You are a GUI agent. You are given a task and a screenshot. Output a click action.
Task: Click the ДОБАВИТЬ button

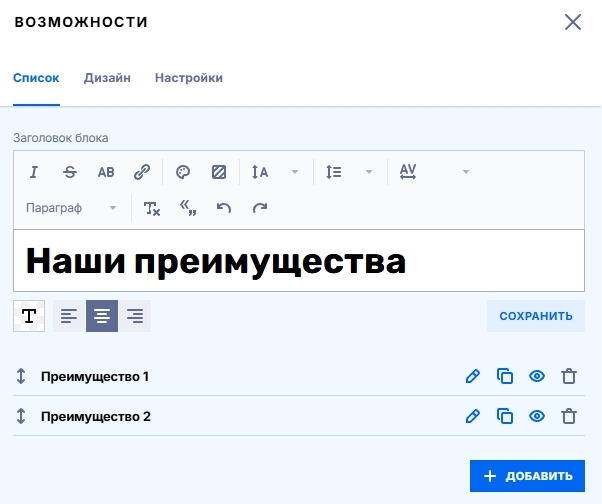point(528,476)
